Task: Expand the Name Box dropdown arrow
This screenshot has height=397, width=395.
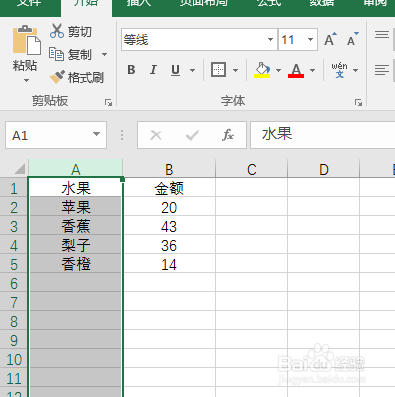Action: [96, 134]
